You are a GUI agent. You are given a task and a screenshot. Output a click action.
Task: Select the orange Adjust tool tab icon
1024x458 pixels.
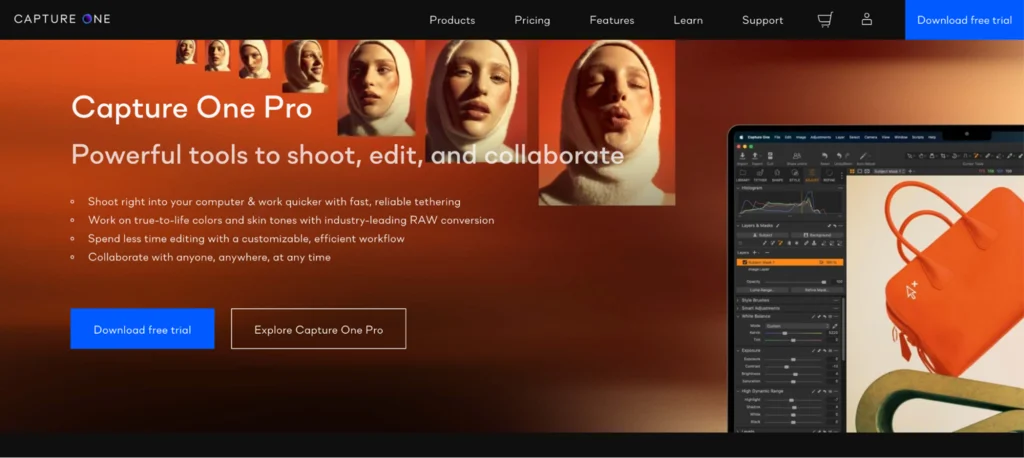(812, 173)
